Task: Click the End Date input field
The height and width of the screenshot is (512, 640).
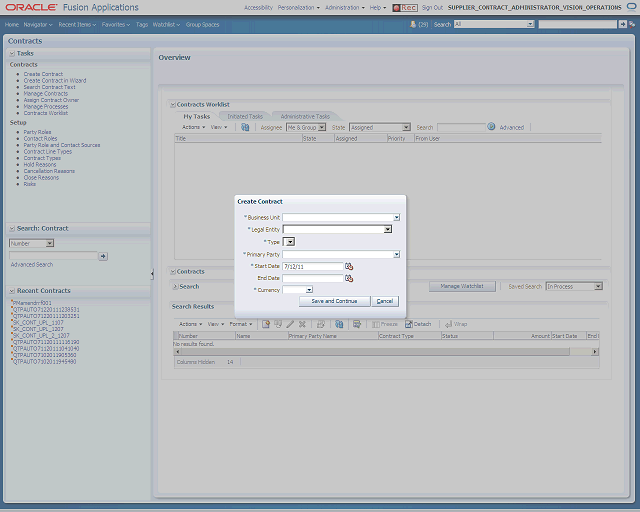Action: (313, 278)
